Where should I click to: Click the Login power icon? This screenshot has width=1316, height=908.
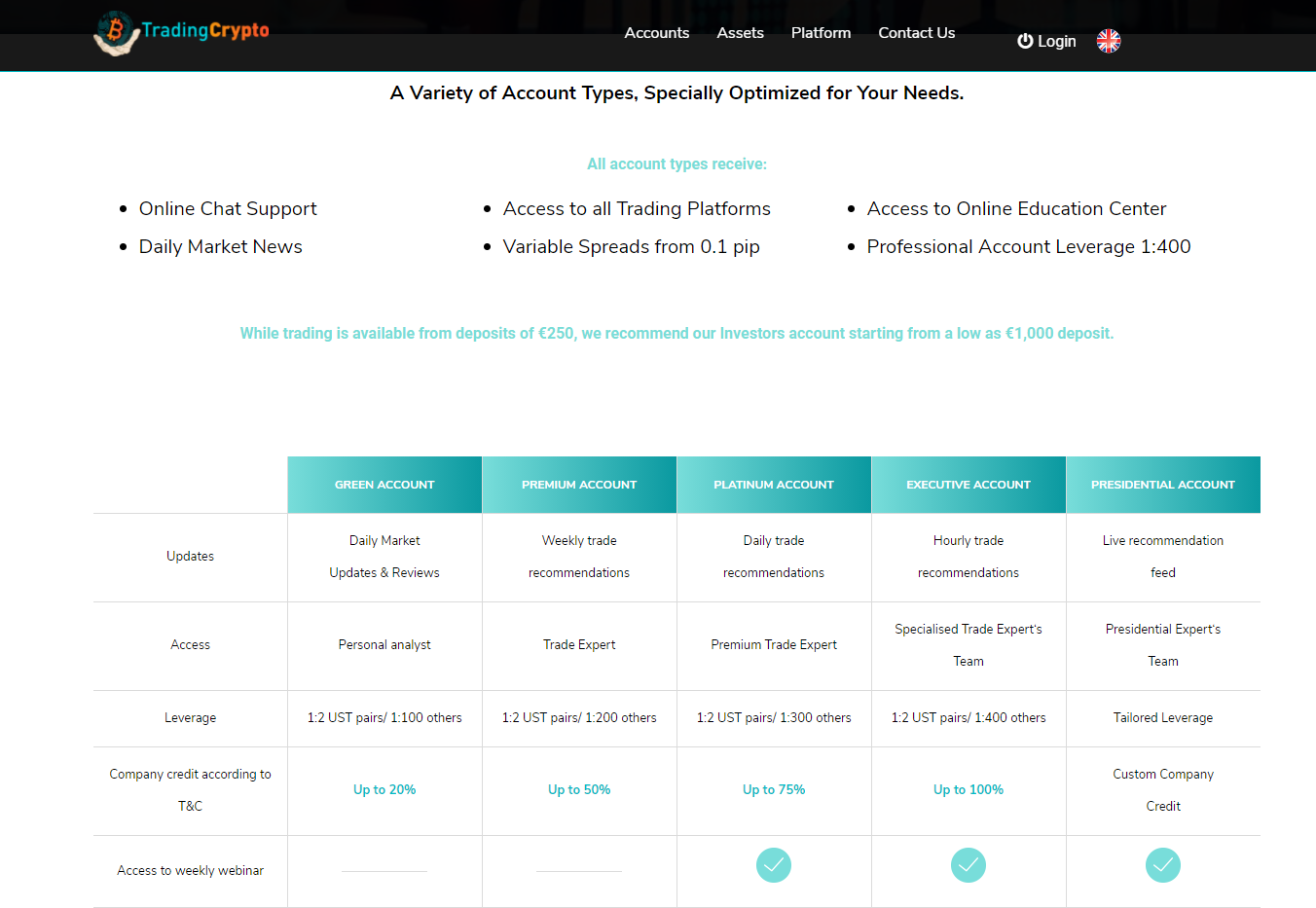(1025, 41)
